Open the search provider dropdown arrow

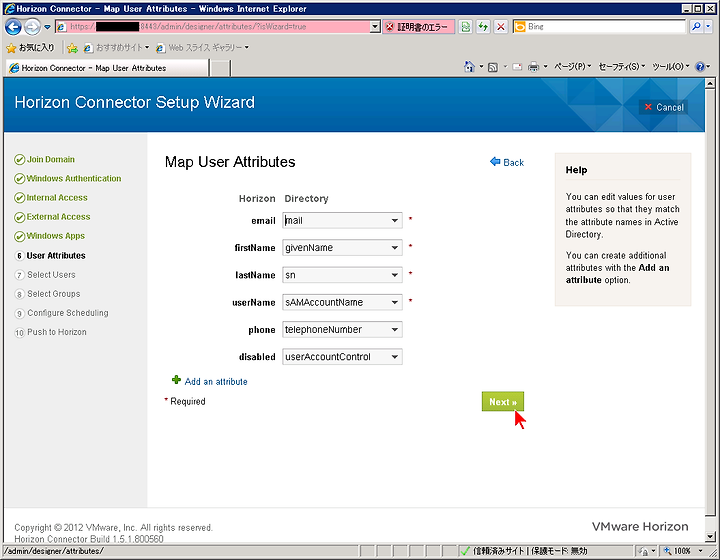tap(708, 27)
